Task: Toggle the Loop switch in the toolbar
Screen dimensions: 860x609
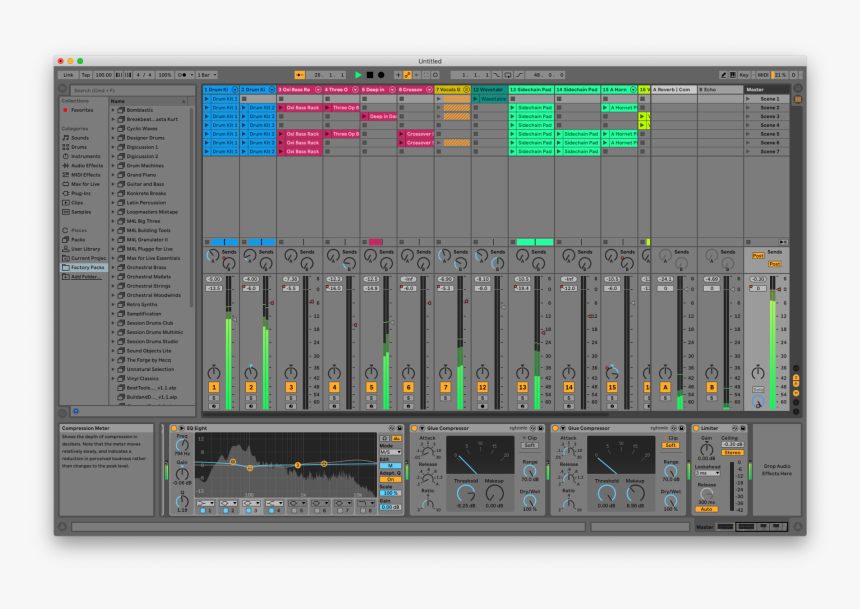Action: [508, 75]
